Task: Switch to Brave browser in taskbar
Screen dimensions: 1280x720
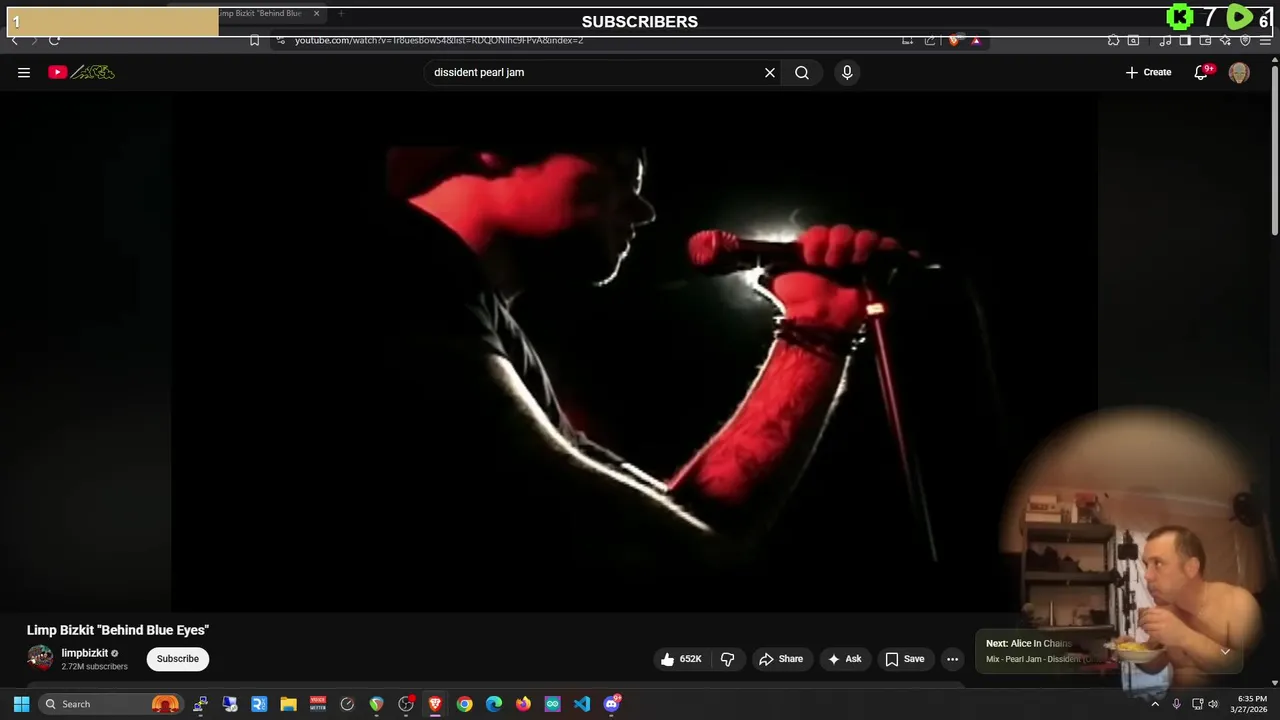Action: coord(435,704)
